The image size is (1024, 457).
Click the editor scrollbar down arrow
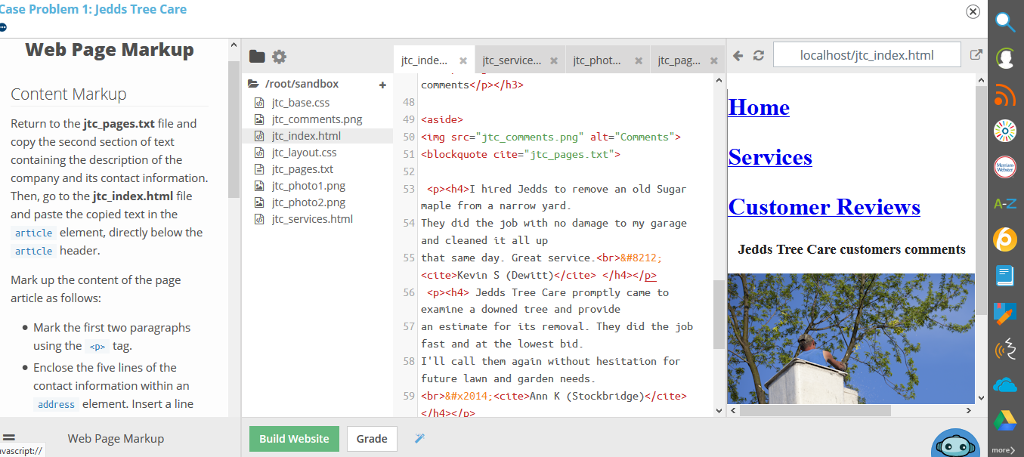(x=719, y=411)
